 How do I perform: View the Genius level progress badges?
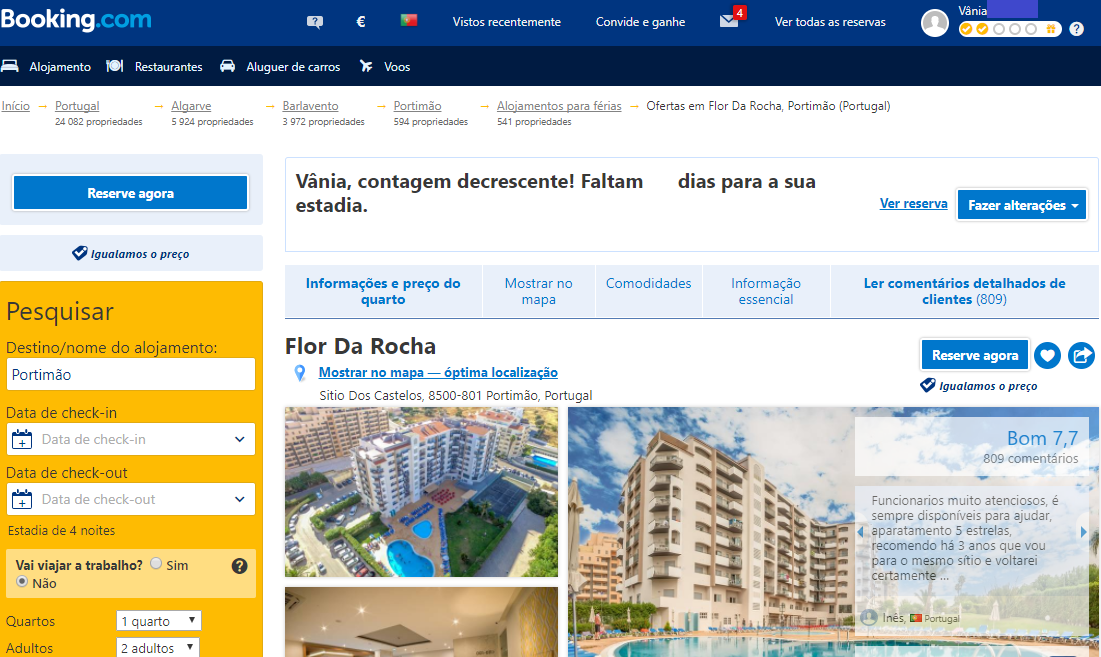tap(1009, 29)
